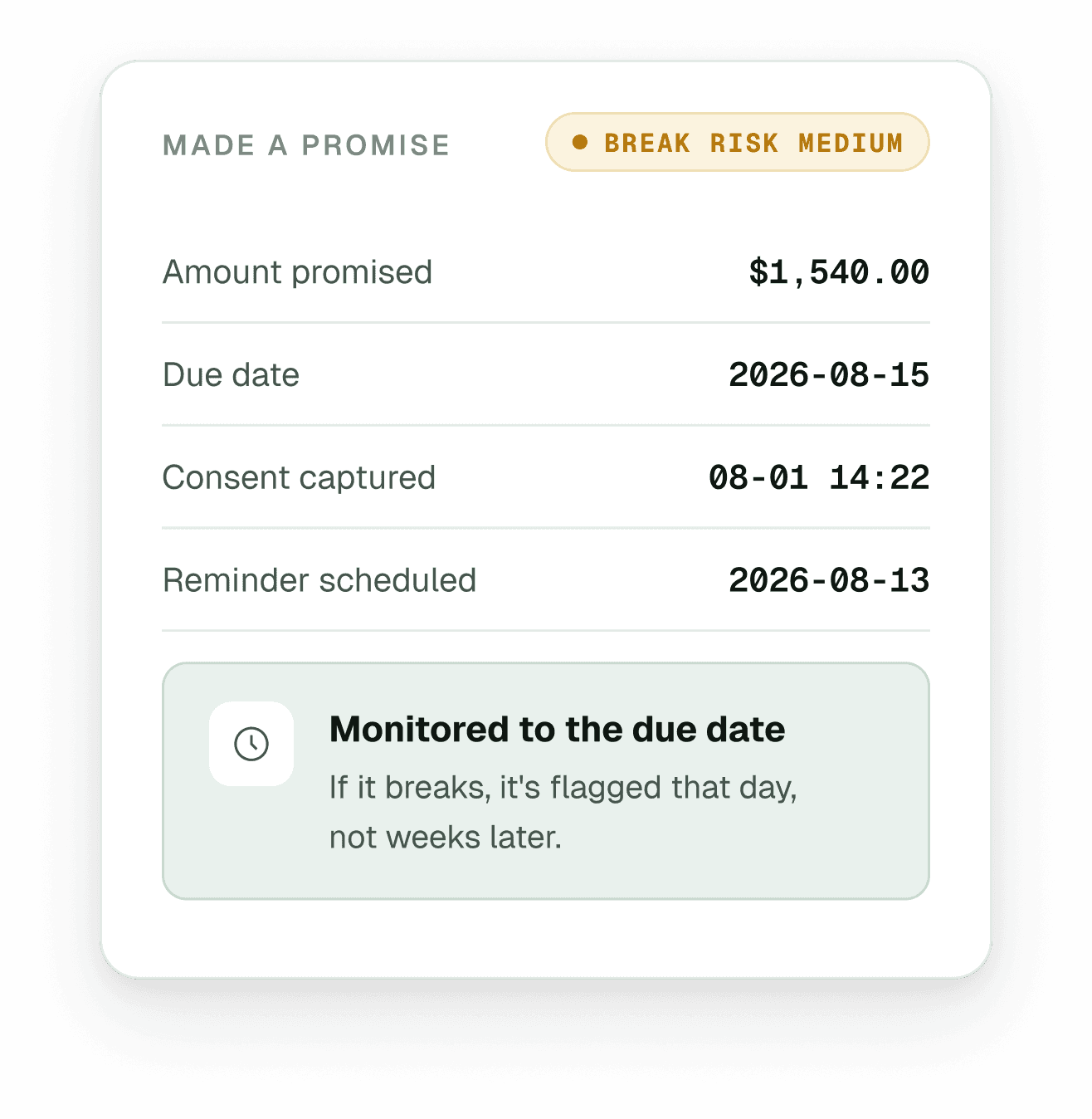
Task: Select the Due date label
Action: click(x=231, y=375)
